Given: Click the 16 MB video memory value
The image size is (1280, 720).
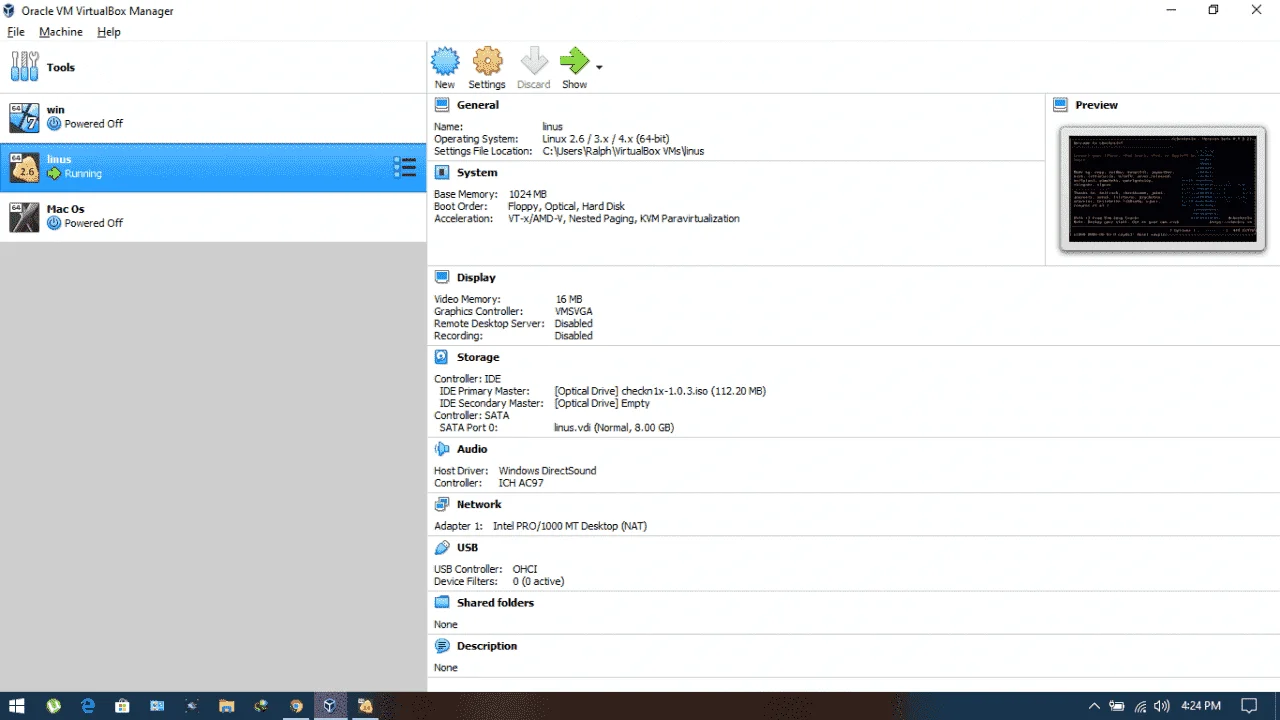Looking at the screenshot, I should (569, 299).
